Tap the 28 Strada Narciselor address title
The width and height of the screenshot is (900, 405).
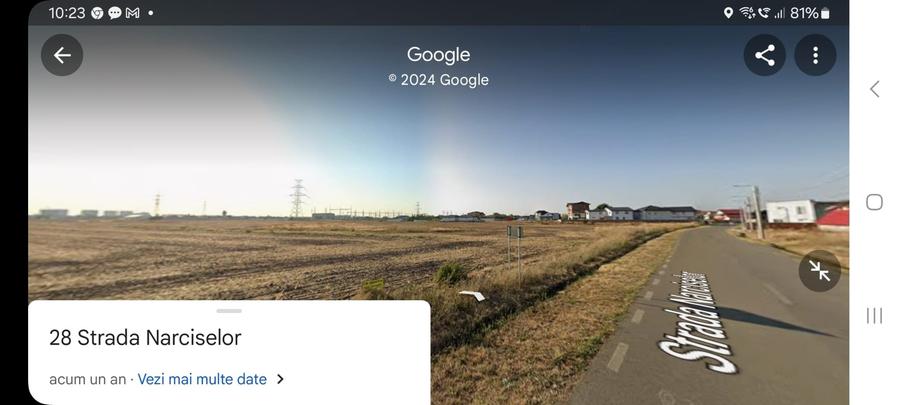pos(145,337)
